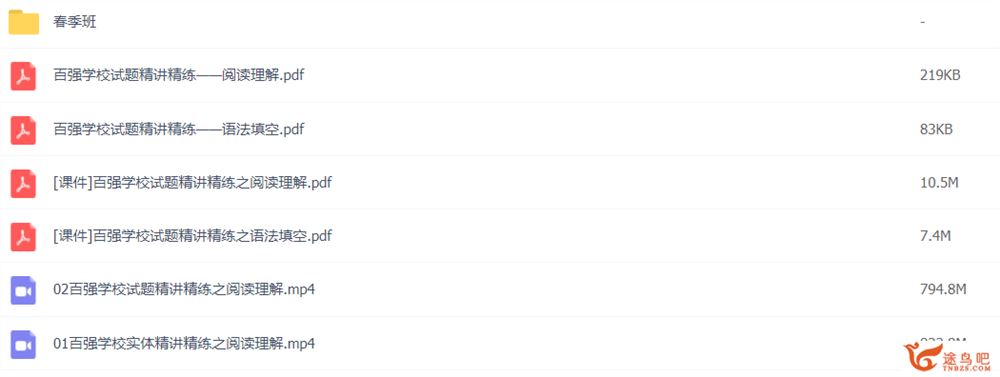
Task: Click the 10.5M file size cell
Action: click(939, 183)
